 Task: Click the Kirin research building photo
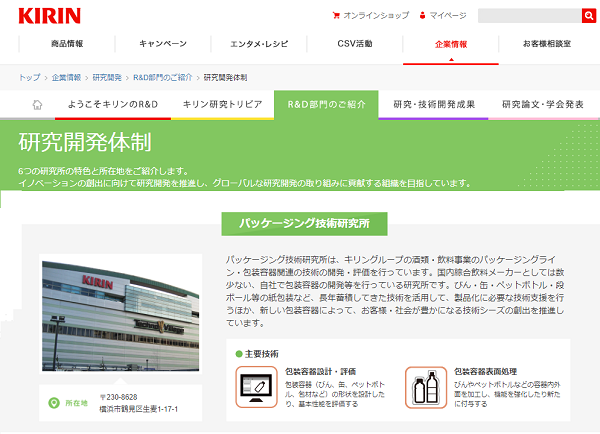coord(119,318)
